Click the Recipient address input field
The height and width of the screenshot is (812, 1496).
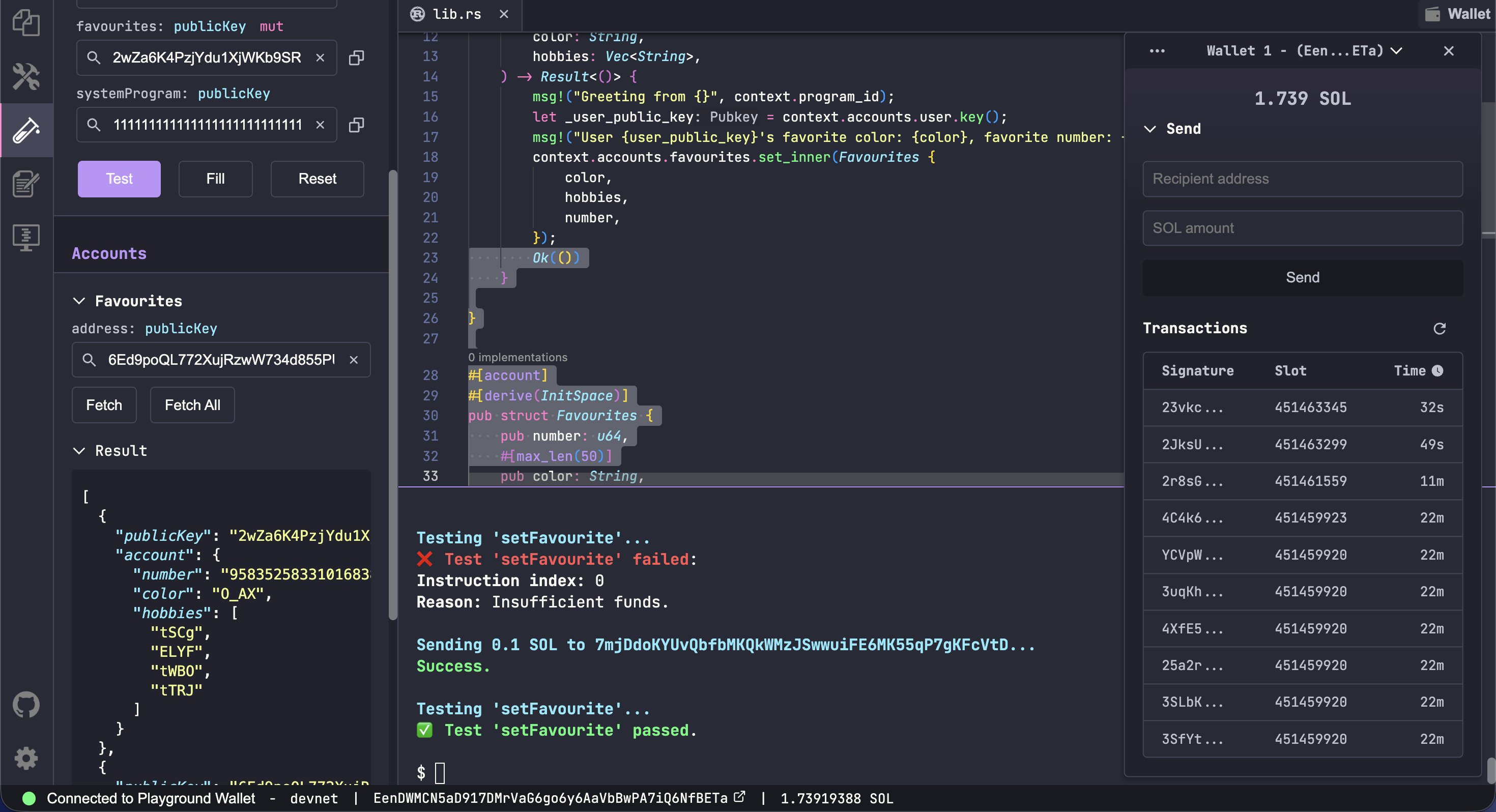[1302, 179]
